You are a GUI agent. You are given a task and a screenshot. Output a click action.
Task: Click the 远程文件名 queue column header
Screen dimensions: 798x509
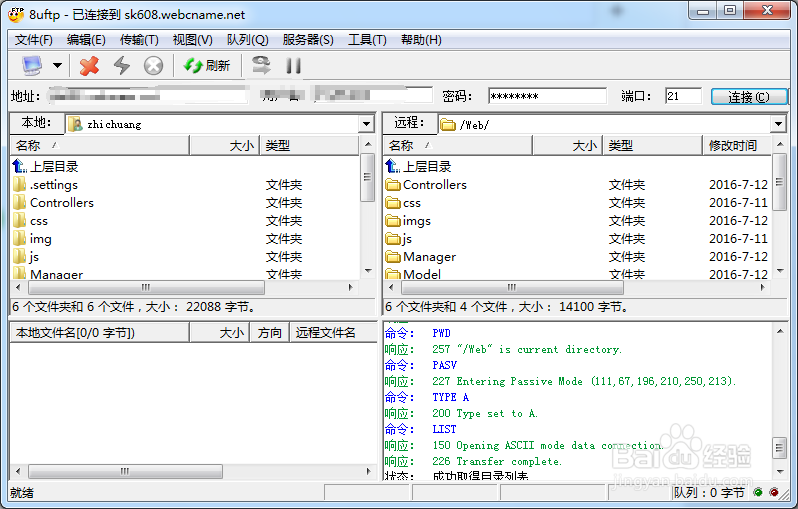click(x=333, y=332)
